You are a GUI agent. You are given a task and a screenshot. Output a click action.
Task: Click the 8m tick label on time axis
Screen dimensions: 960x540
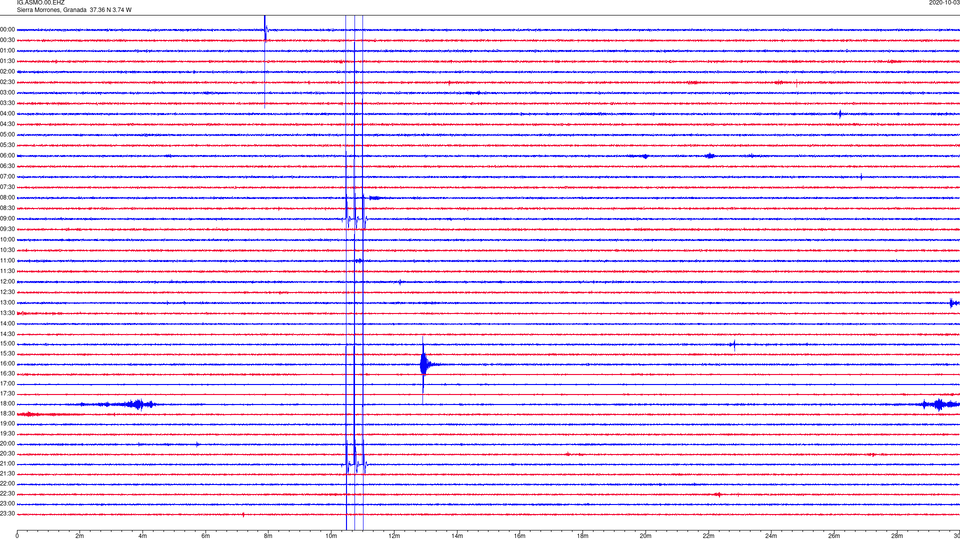tap(268, 536)
